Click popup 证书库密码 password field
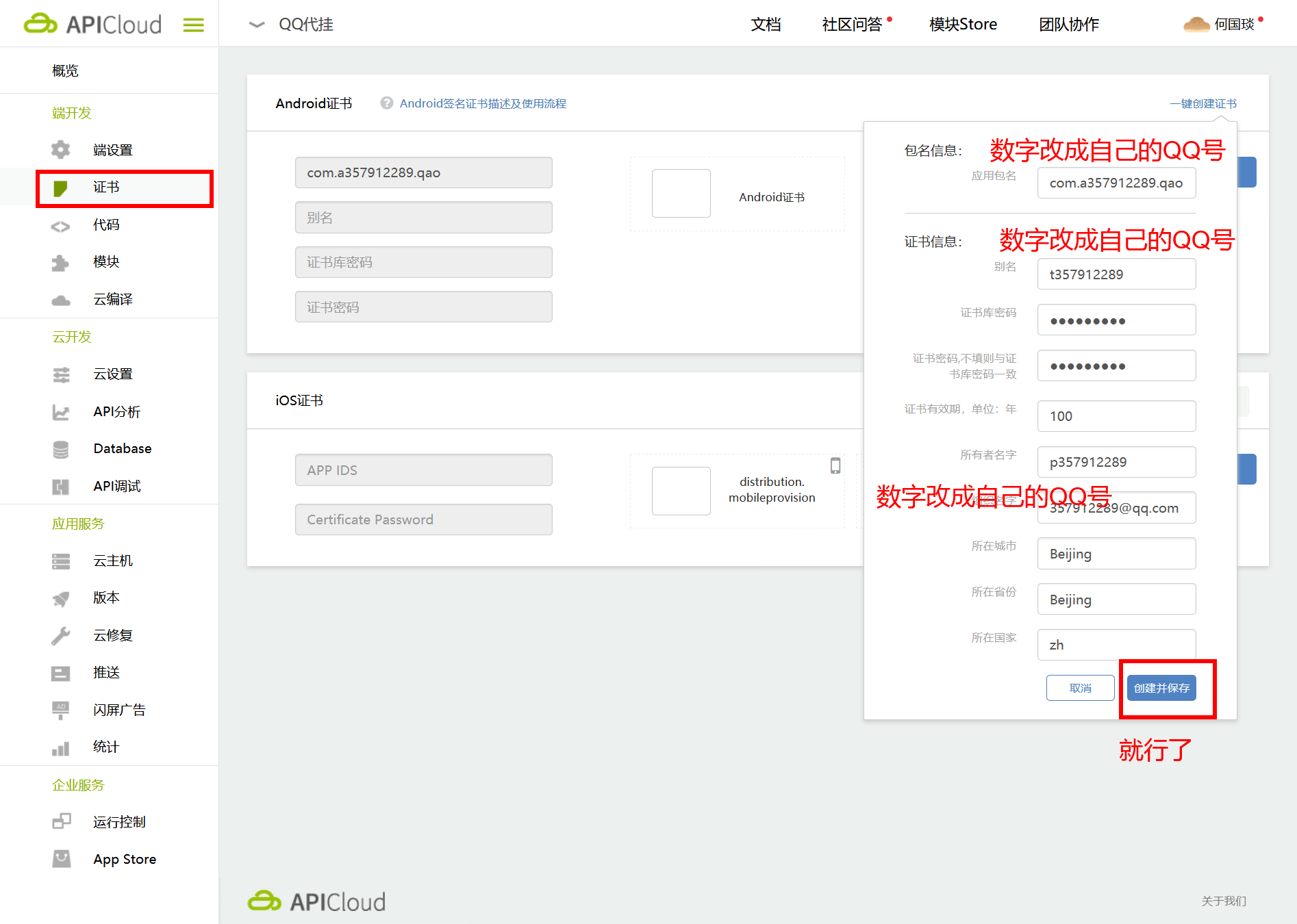1297x924 pixels. [1117, 320]
